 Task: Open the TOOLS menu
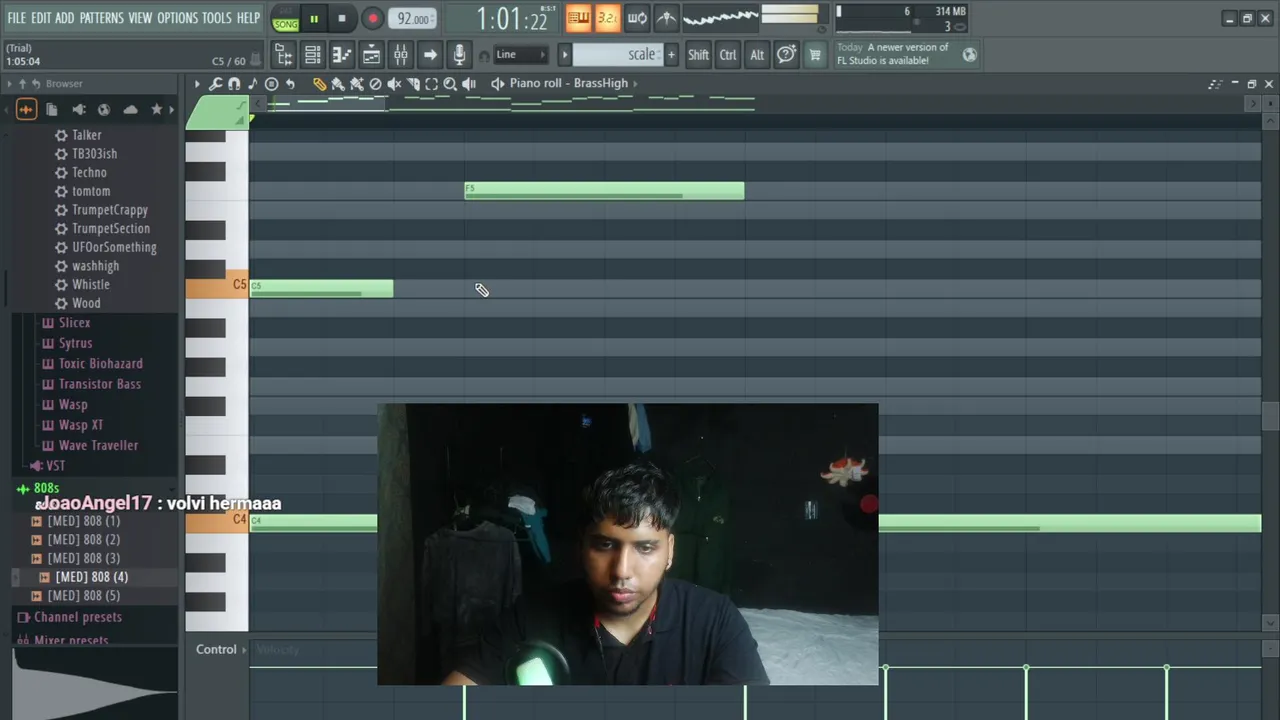217,18
